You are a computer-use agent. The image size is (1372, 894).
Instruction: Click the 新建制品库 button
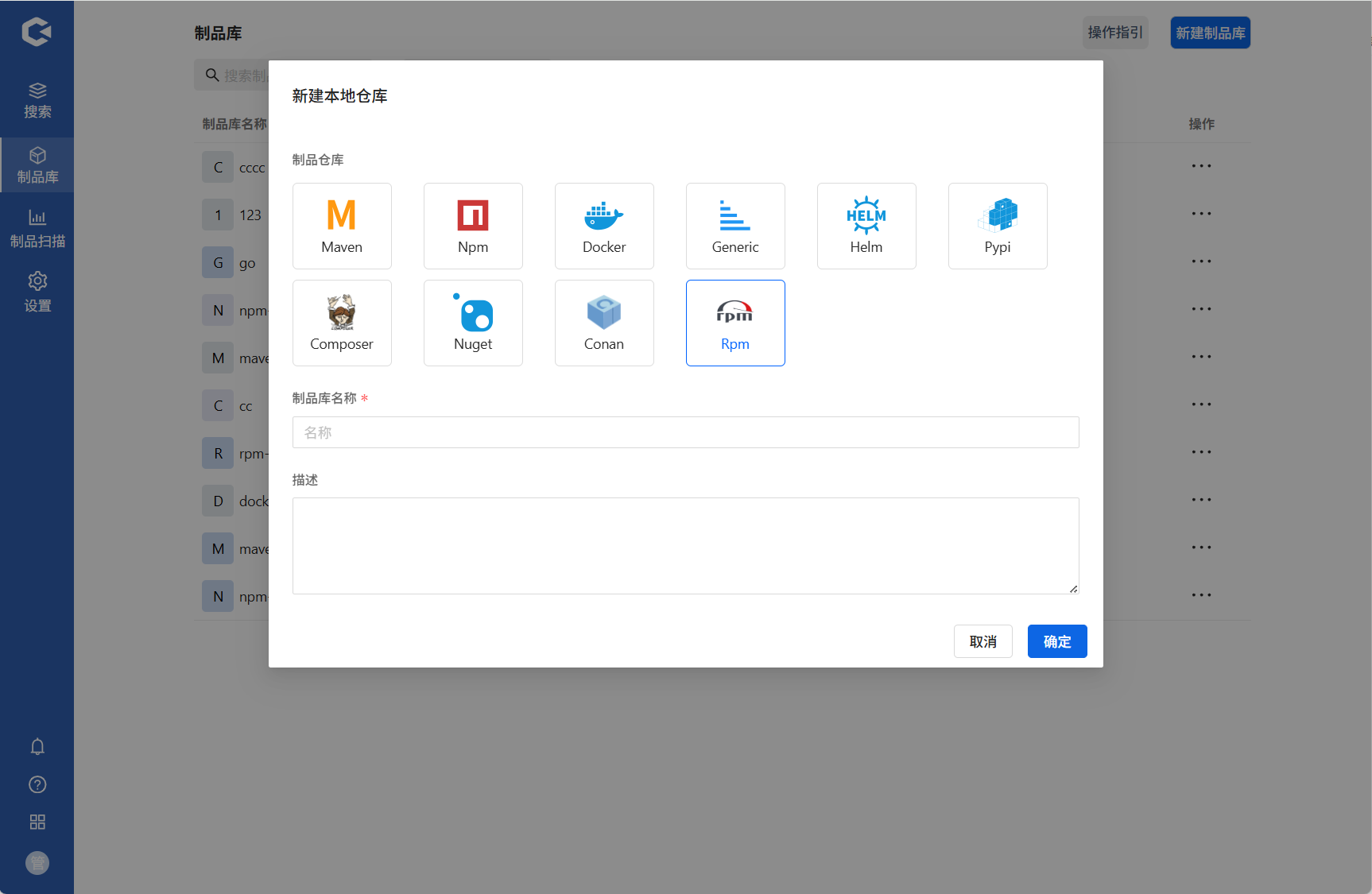pos(1211,33)
